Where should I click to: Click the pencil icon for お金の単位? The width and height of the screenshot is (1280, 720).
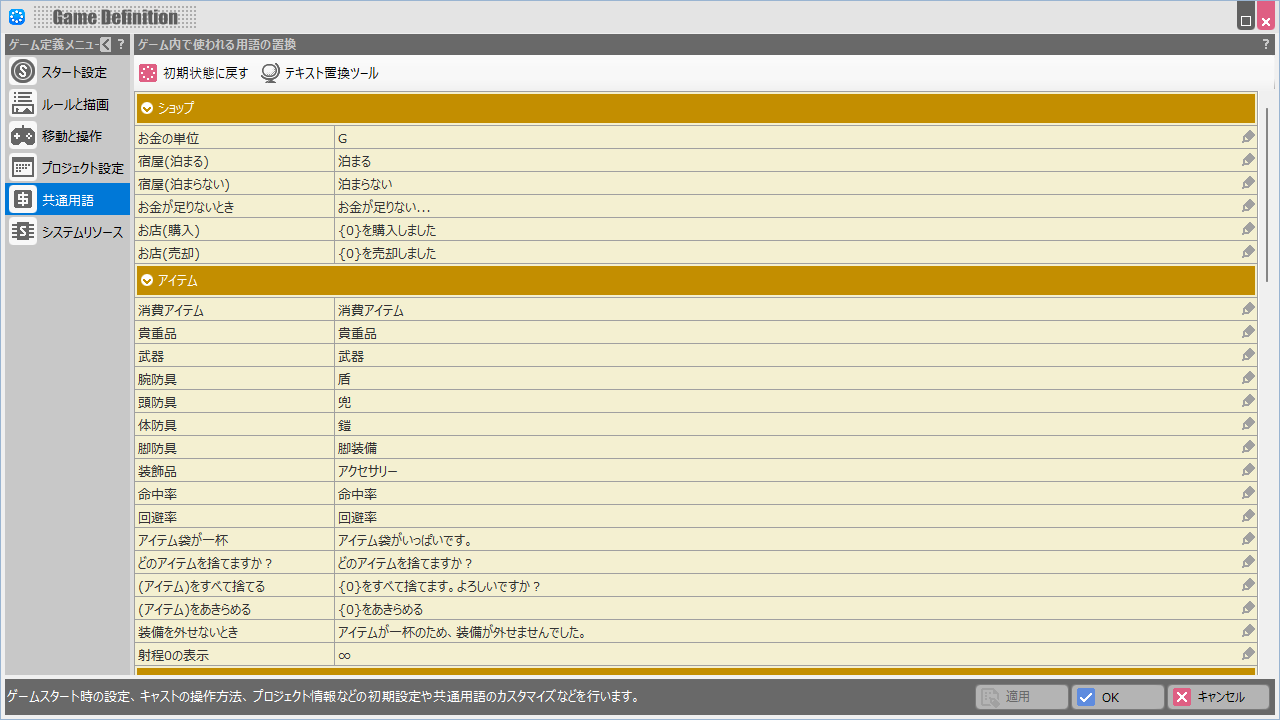1248,137
